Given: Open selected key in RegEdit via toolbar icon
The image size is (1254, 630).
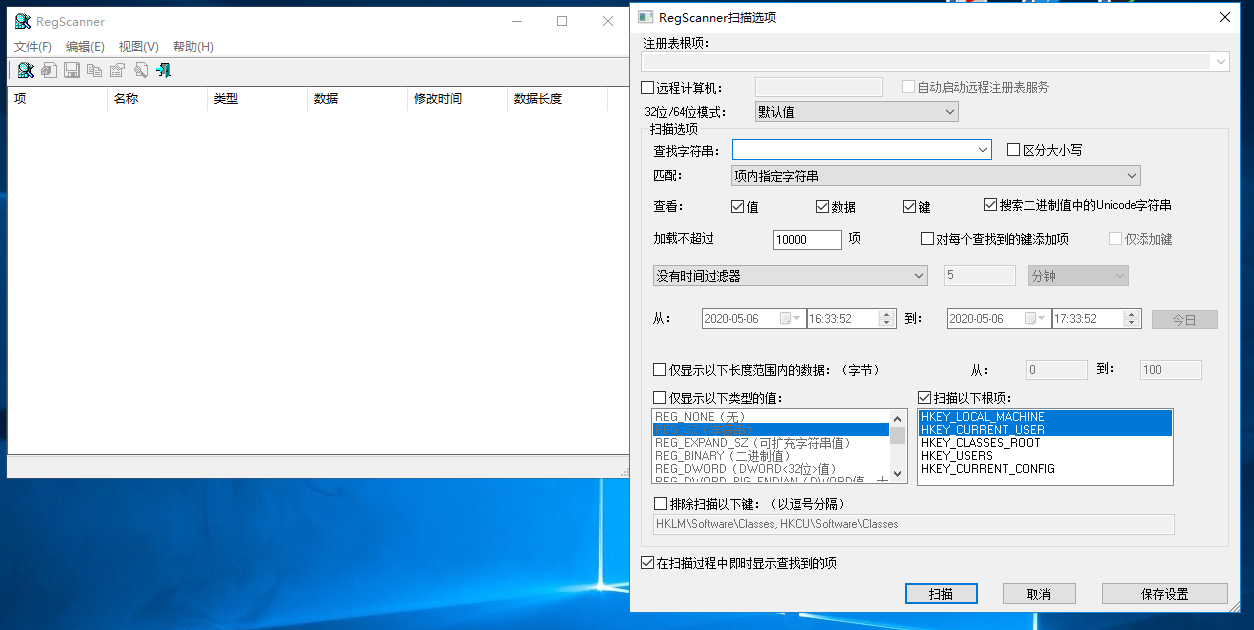Looking at the screenshot, I should pyautogui.click(x=48, y=70).
